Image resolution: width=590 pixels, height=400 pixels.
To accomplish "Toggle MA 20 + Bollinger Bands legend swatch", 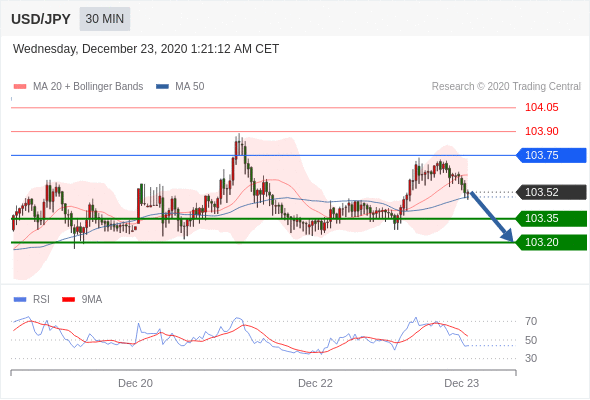I will (20, 87).
